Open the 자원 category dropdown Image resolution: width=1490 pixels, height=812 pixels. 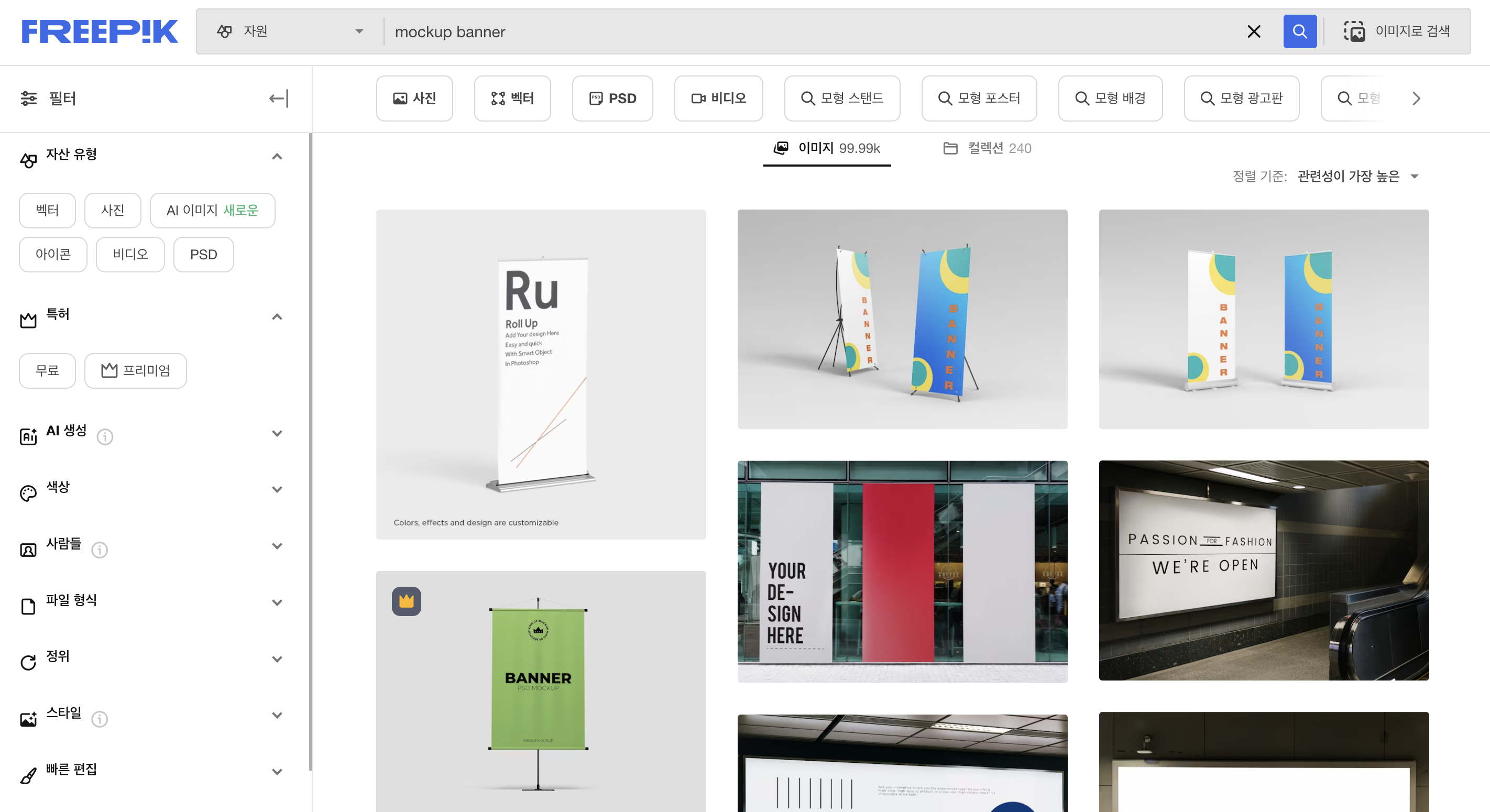click(289, 31)
